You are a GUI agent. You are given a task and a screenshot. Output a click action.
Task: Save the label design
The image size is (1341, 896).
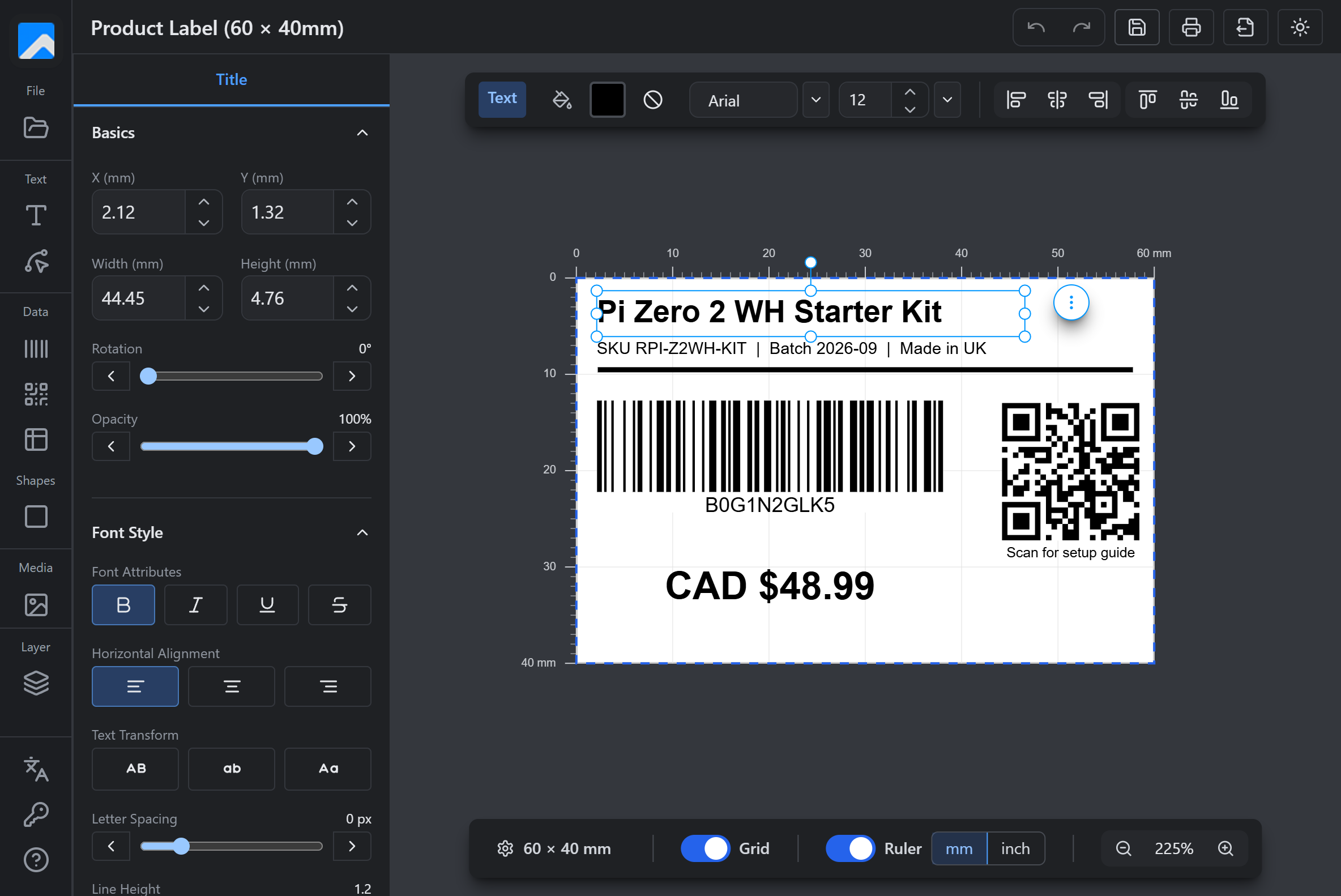(1137, 27)
